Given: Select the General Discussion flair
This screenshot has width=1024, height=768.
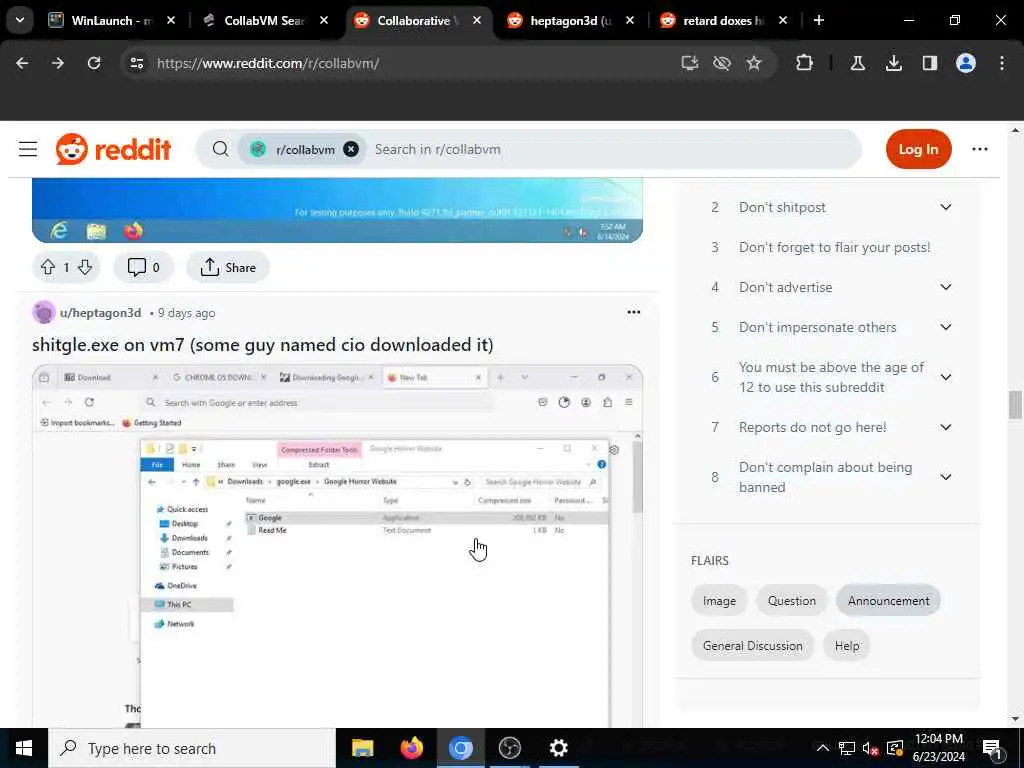Looking at the screenshot, I should (752, 645).
